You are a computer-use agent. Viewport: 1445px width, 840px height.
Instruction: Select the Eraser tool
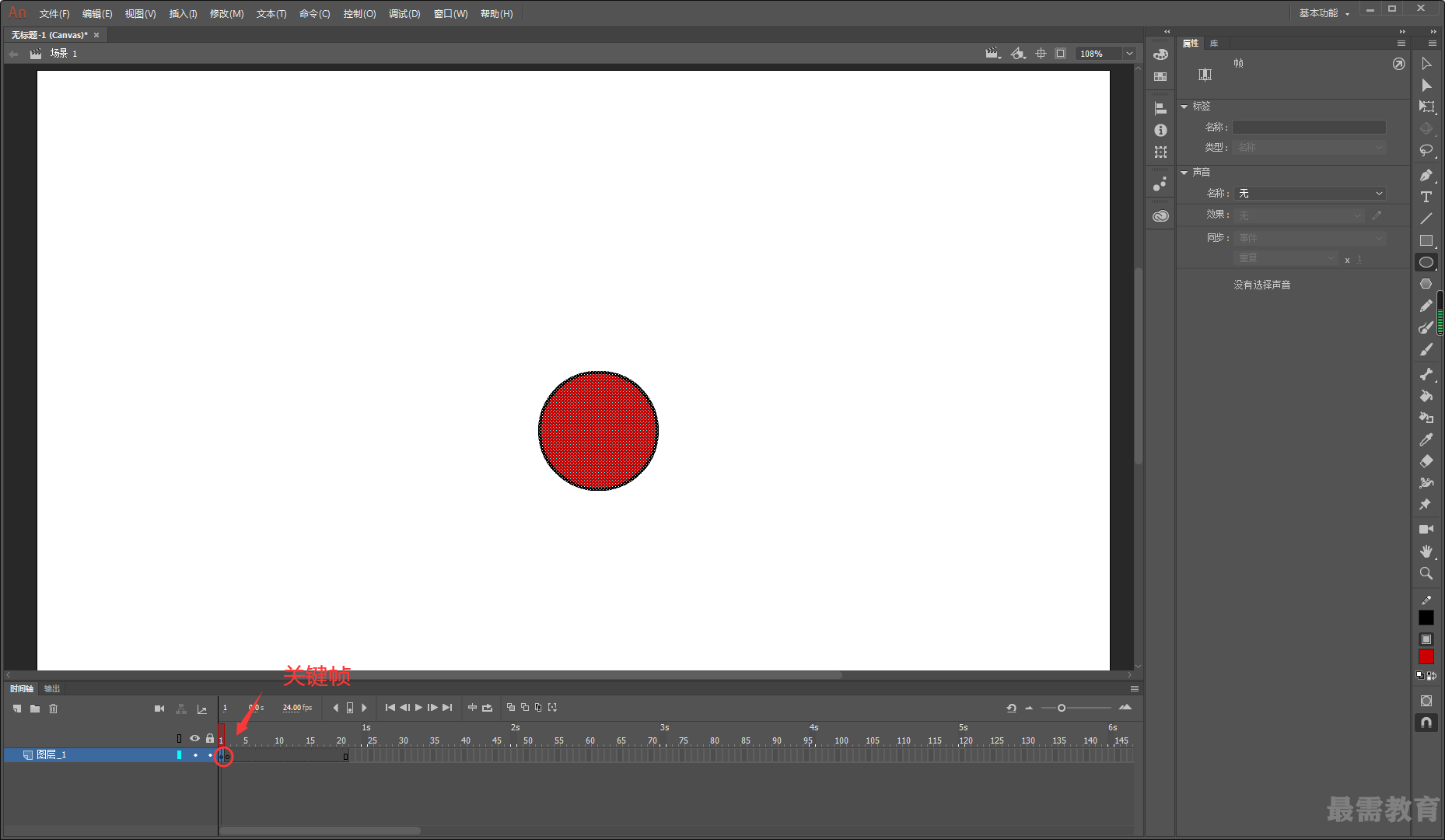pos(1426,461)
